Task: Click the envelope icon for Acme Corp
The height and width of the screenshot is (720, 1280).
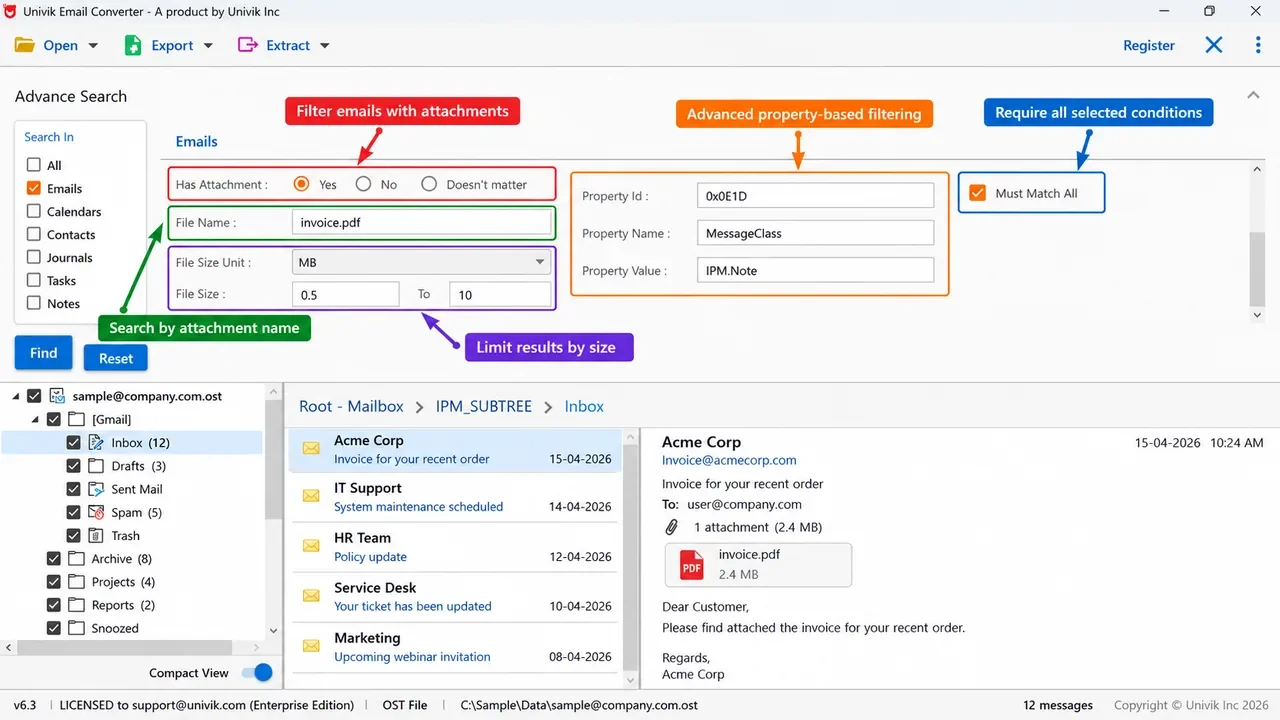Action: pos(312,449)
